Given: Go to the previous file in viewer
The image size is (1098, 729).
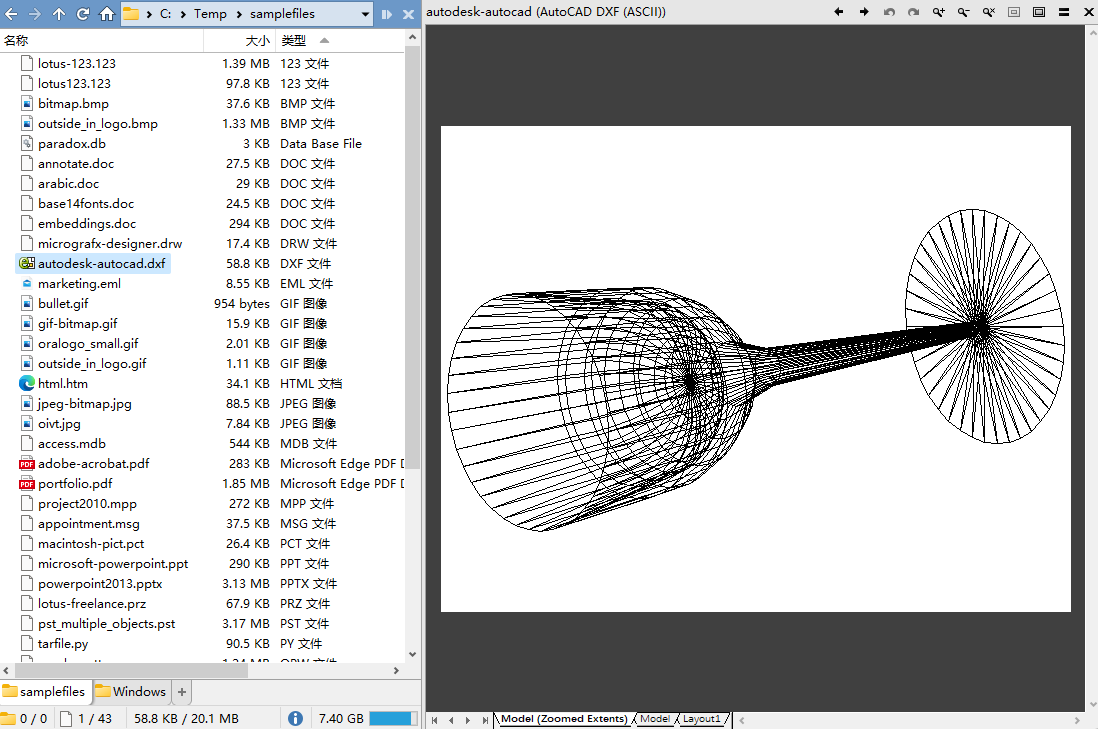Looking at the screenshot, I should pyautogui.click(x=839, y=12).
